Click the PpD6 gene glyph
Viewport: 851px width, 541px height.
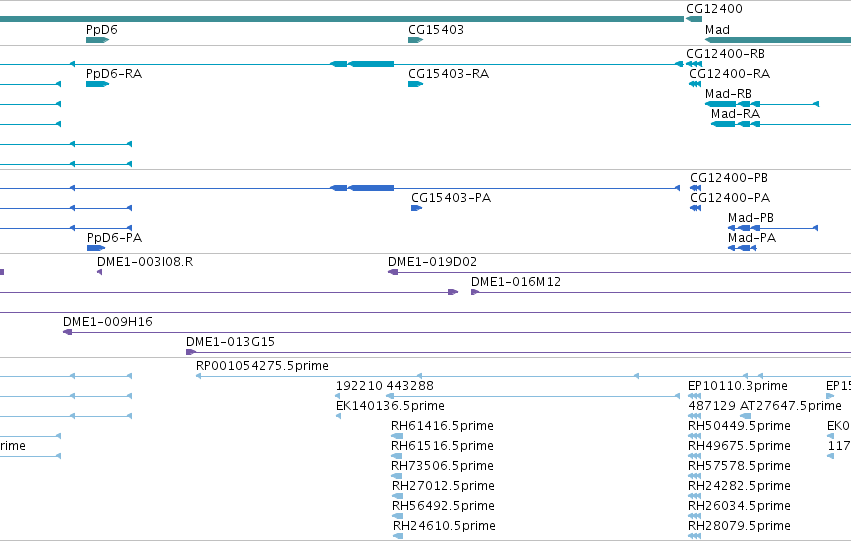point(97,40)
